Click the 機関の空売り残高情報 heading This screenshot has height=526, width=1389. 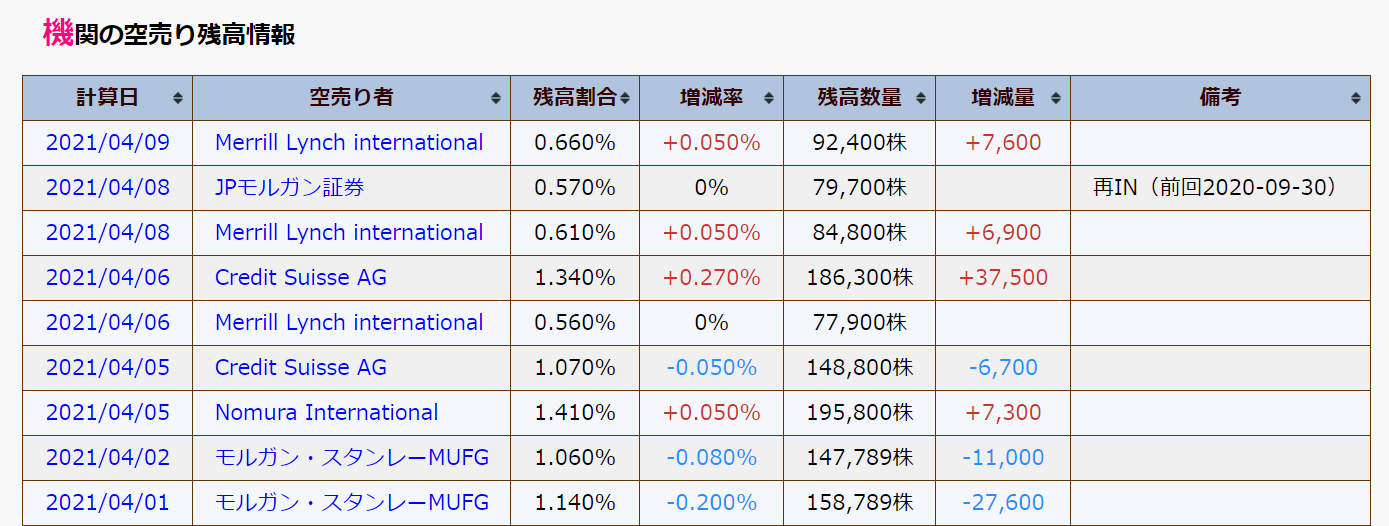168,33
